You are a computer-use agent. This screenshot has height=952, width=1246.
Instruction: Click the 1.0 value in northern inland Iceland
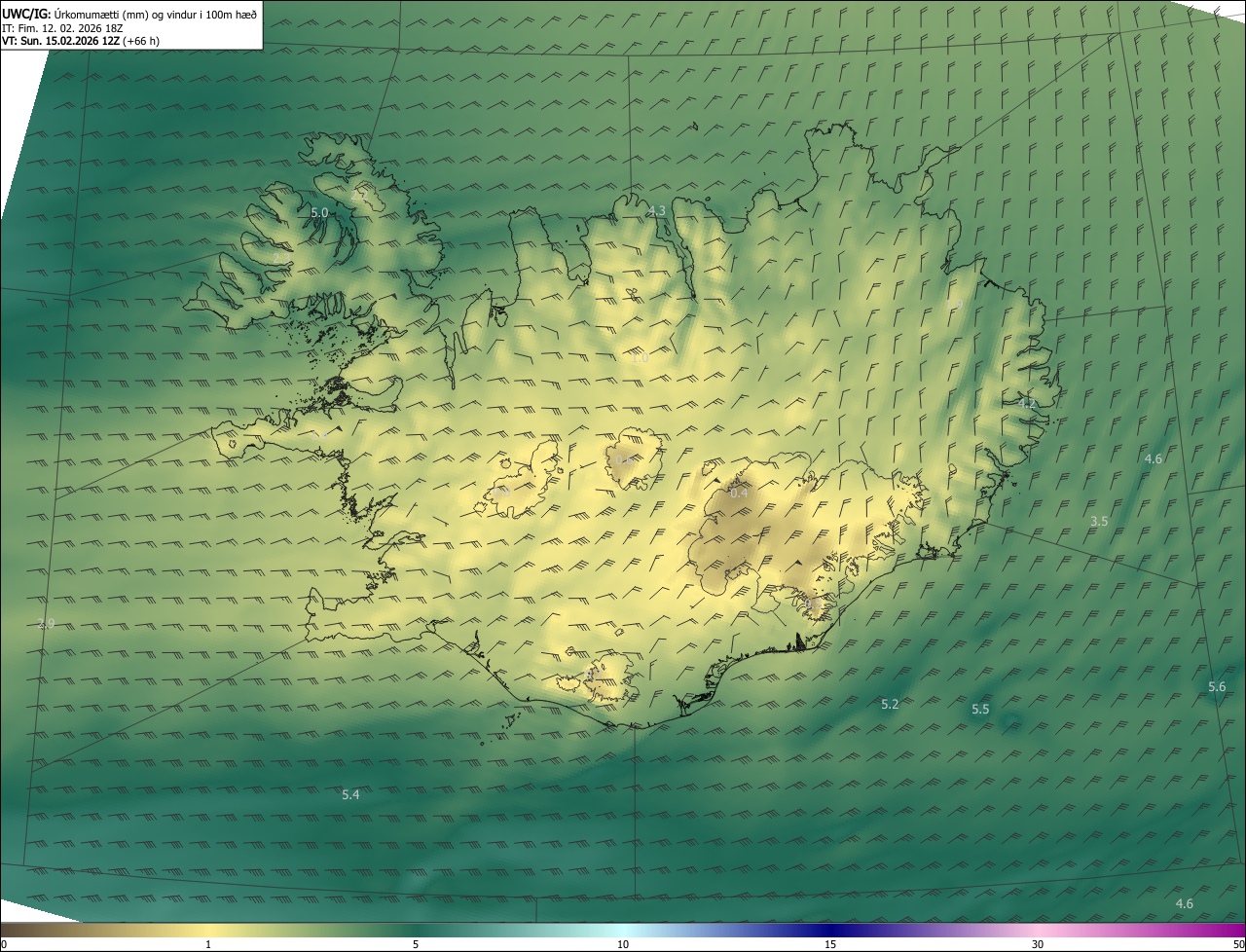pos(640,358)
